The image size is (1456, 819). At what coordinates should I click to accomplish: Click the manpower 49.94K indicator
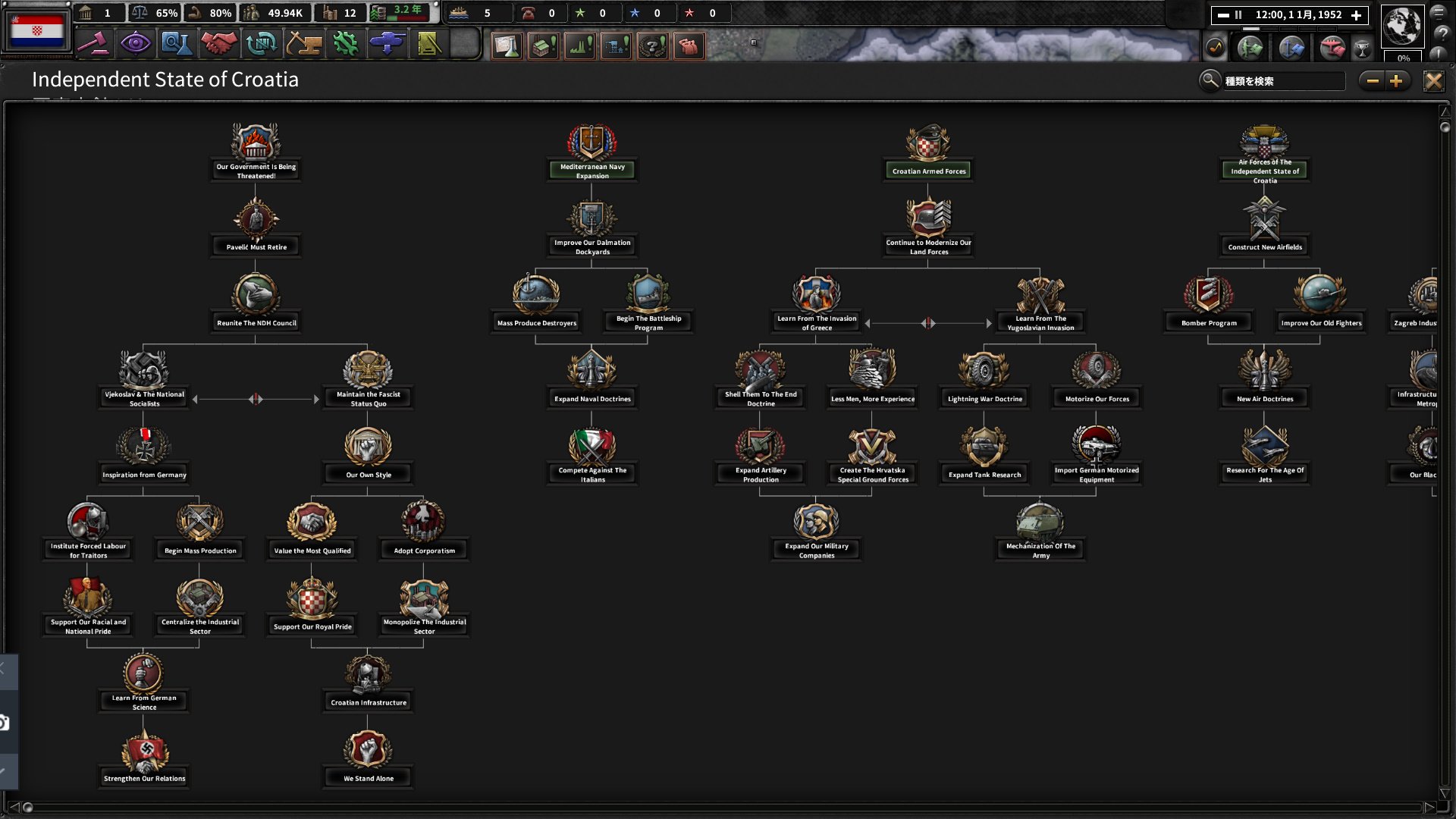274,13
